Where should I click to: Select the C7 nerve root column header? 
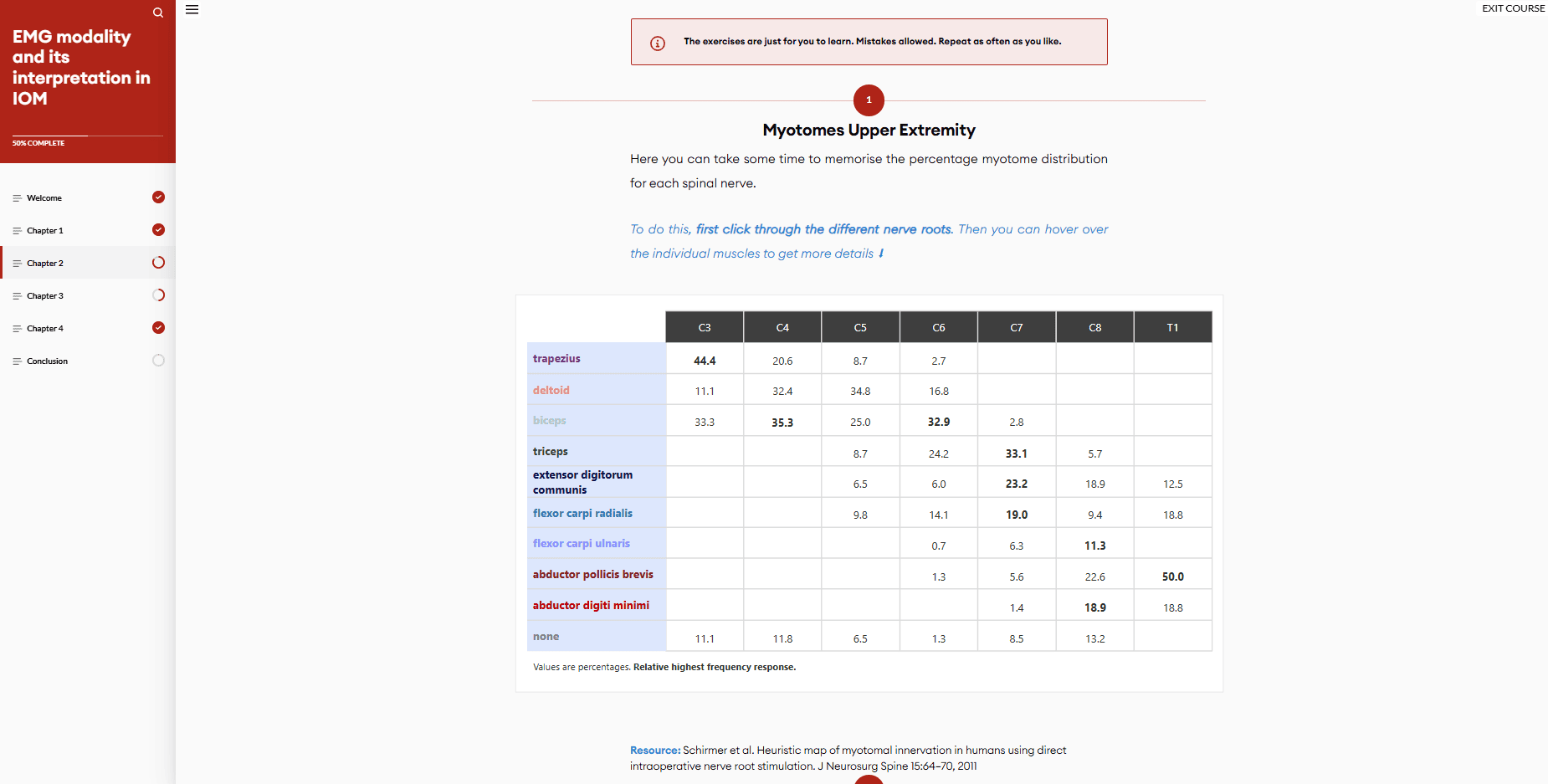tap(1017, 327)
